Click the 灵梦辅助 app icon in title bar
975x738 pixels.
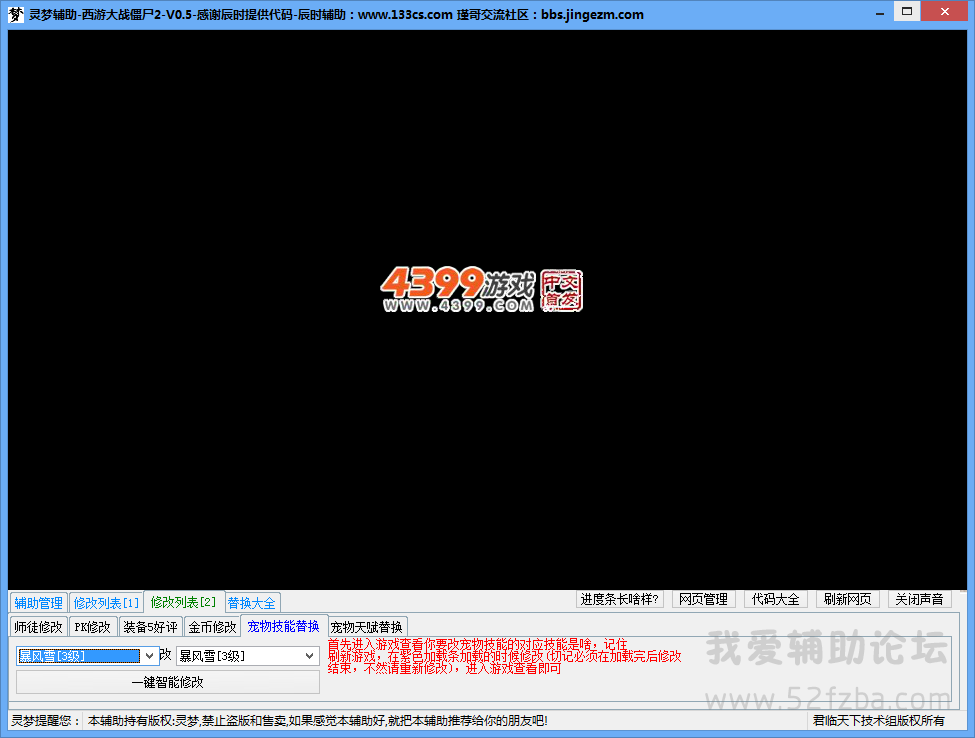pyautogui.click(x=15, y=14)
